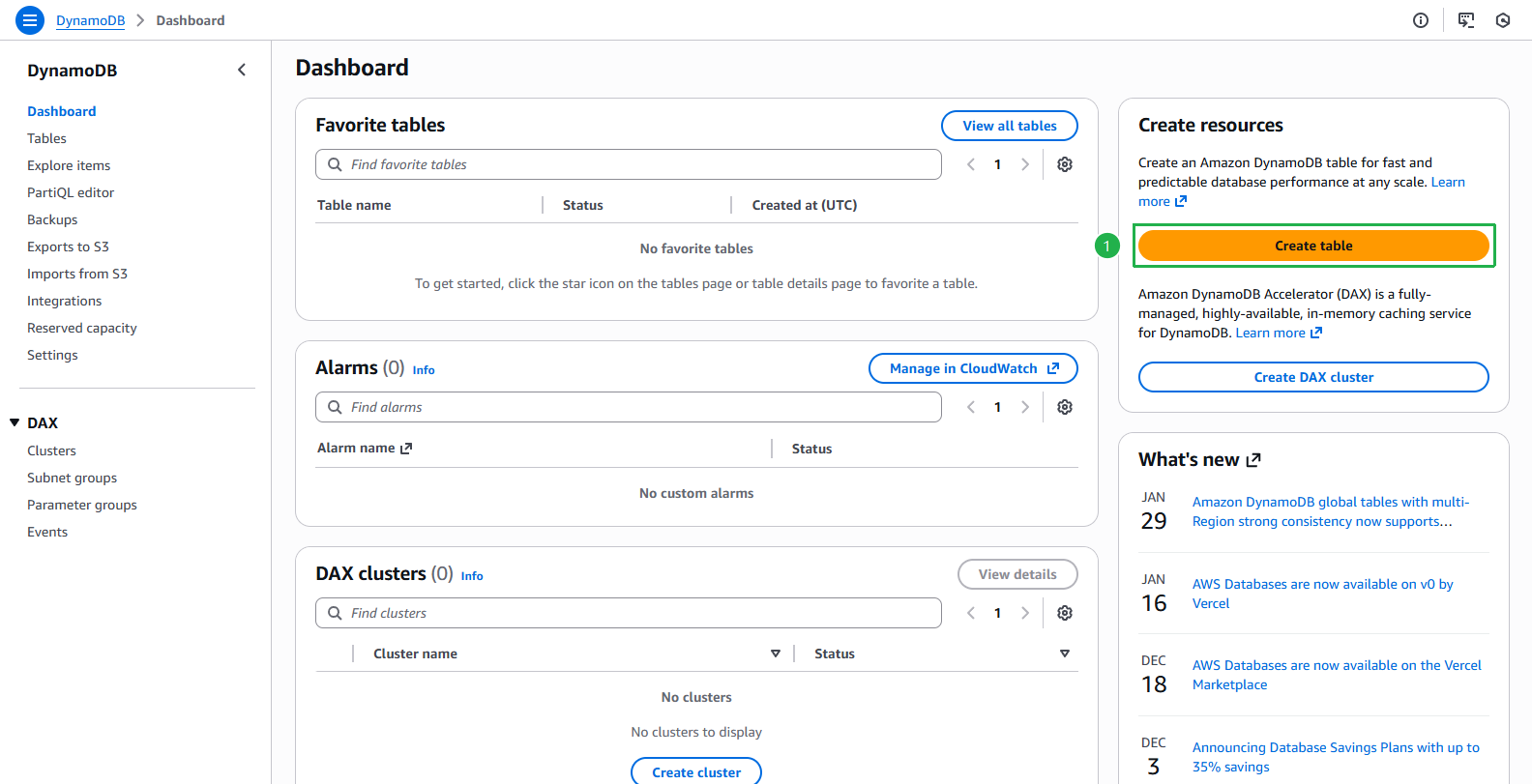Go to previous page in Alarms

[971, 407]
